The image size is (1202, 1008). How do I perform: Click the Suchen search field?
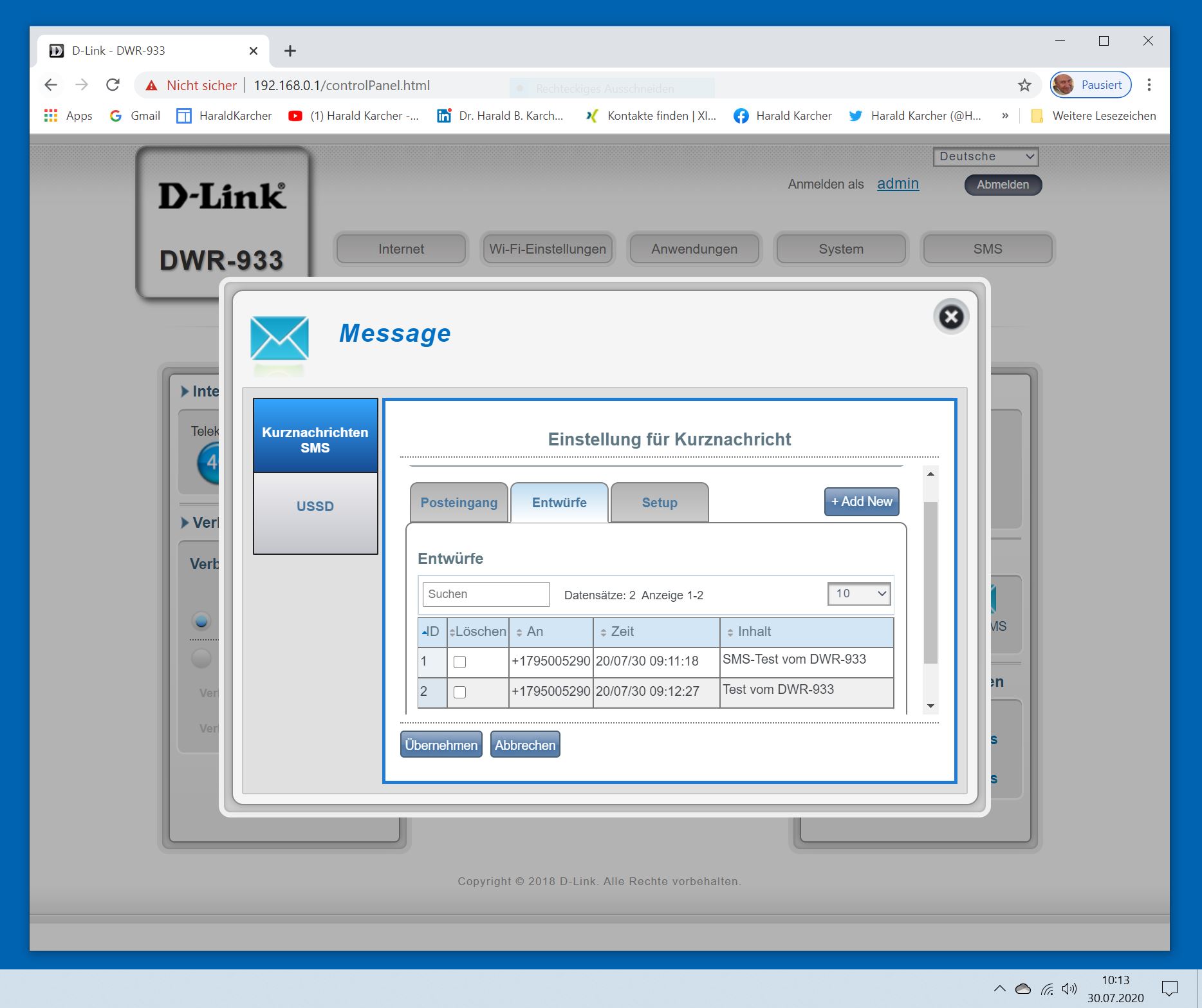[486, 594]
